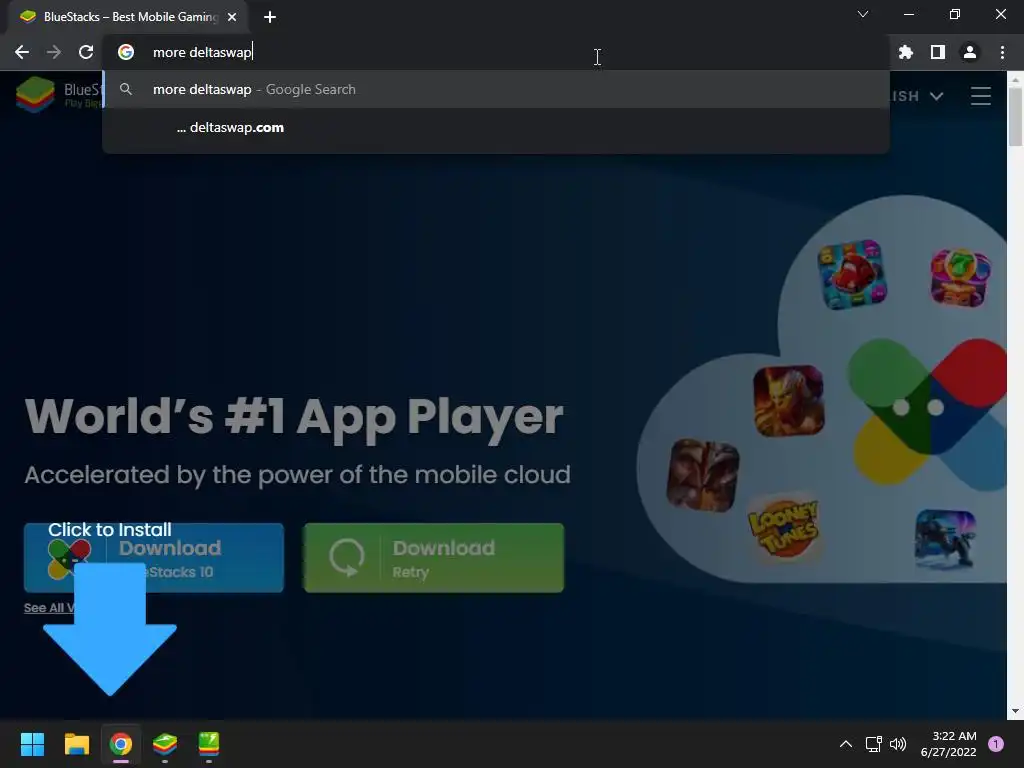Open the tab search chevron
This screenshot has height=768, width=1024.
coord(863,14)
